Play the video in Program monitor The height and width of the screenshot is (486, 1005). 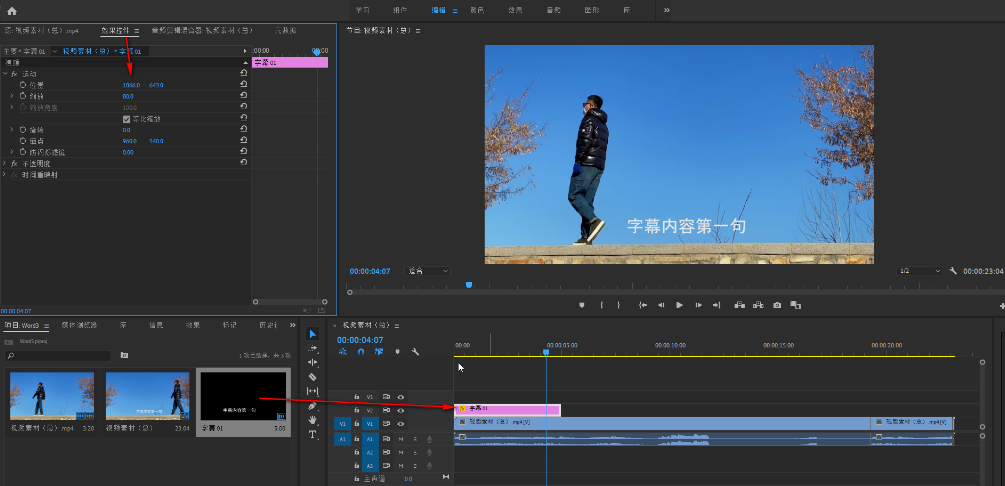(x=679, y=305)
